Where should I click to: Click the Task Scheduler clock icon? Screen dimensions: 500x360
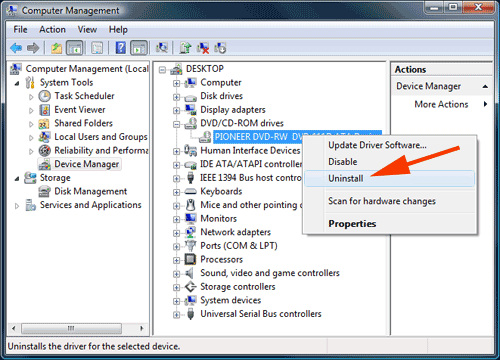(x=44, y=96)
